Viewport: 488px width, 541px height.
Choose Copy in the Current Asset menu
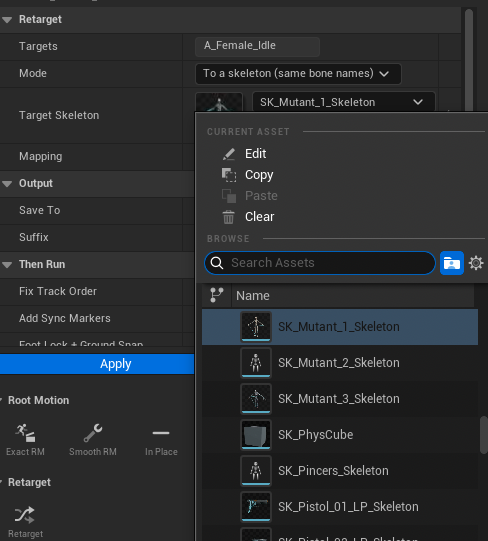coord(259,175)
